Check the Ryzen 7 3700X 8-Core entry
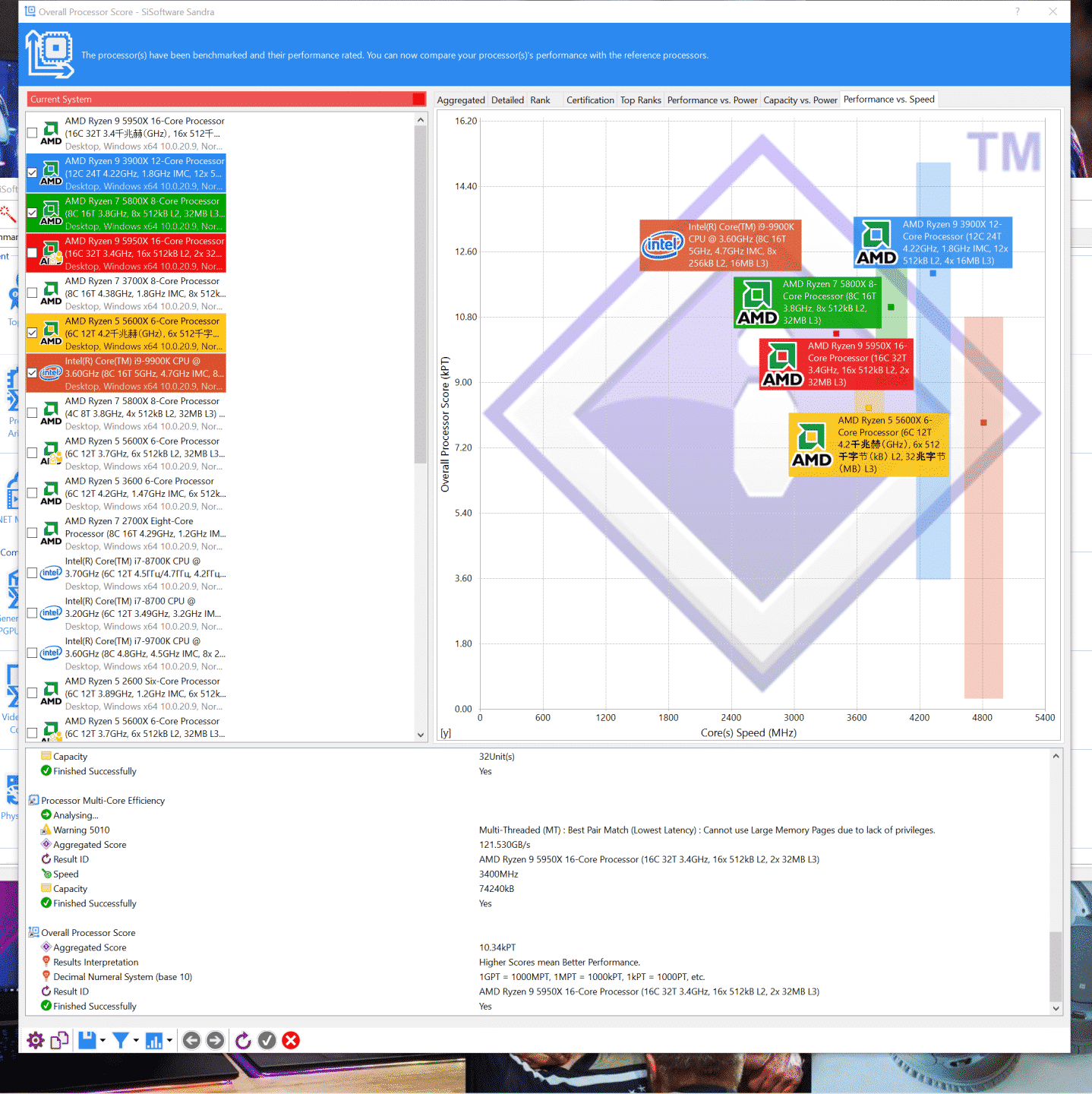The height and width of the screenshot is (1094, 1092). 32,293
